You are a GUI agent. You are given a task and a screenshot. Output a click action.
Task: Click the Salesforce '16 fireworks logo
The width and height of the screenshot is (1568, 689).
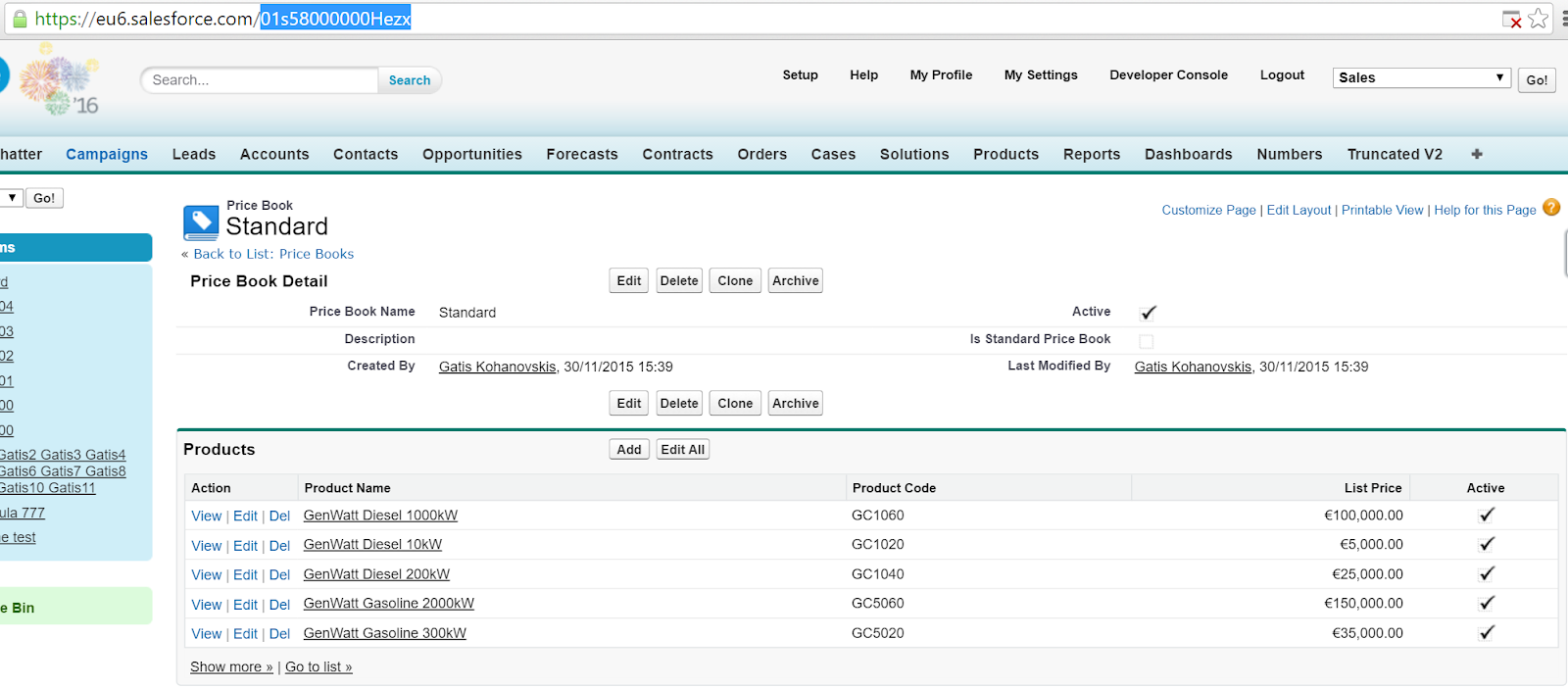click(x=60, y=80)
